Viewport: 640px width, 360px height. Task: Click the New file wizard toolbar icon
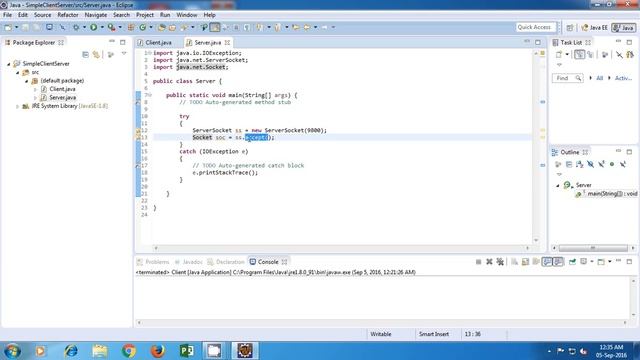(8, 27)
